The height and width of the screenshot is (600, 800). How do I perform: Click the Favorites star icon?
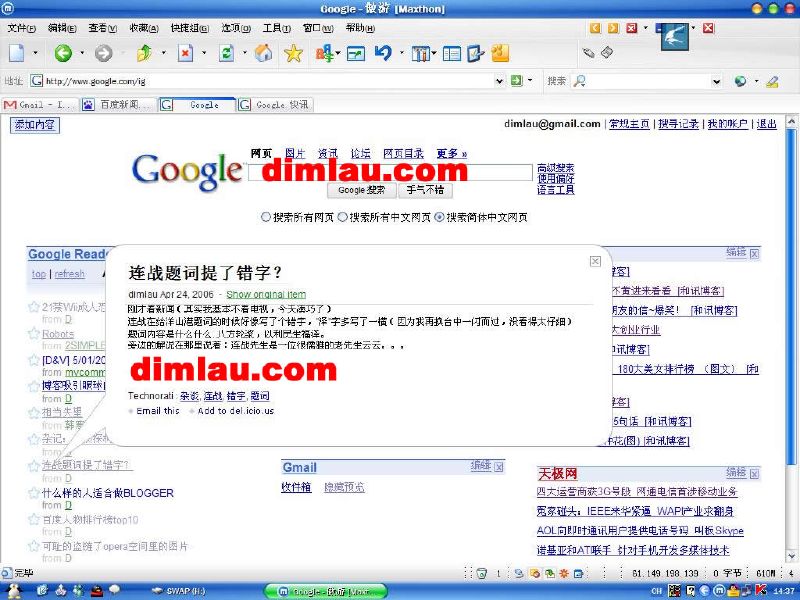tap(294, 55)
